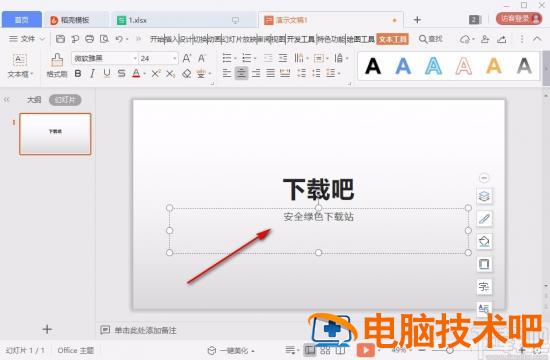This screenshot has height=360, width=550.
Task: Open the font name dropdown
Action: (135, 58)
